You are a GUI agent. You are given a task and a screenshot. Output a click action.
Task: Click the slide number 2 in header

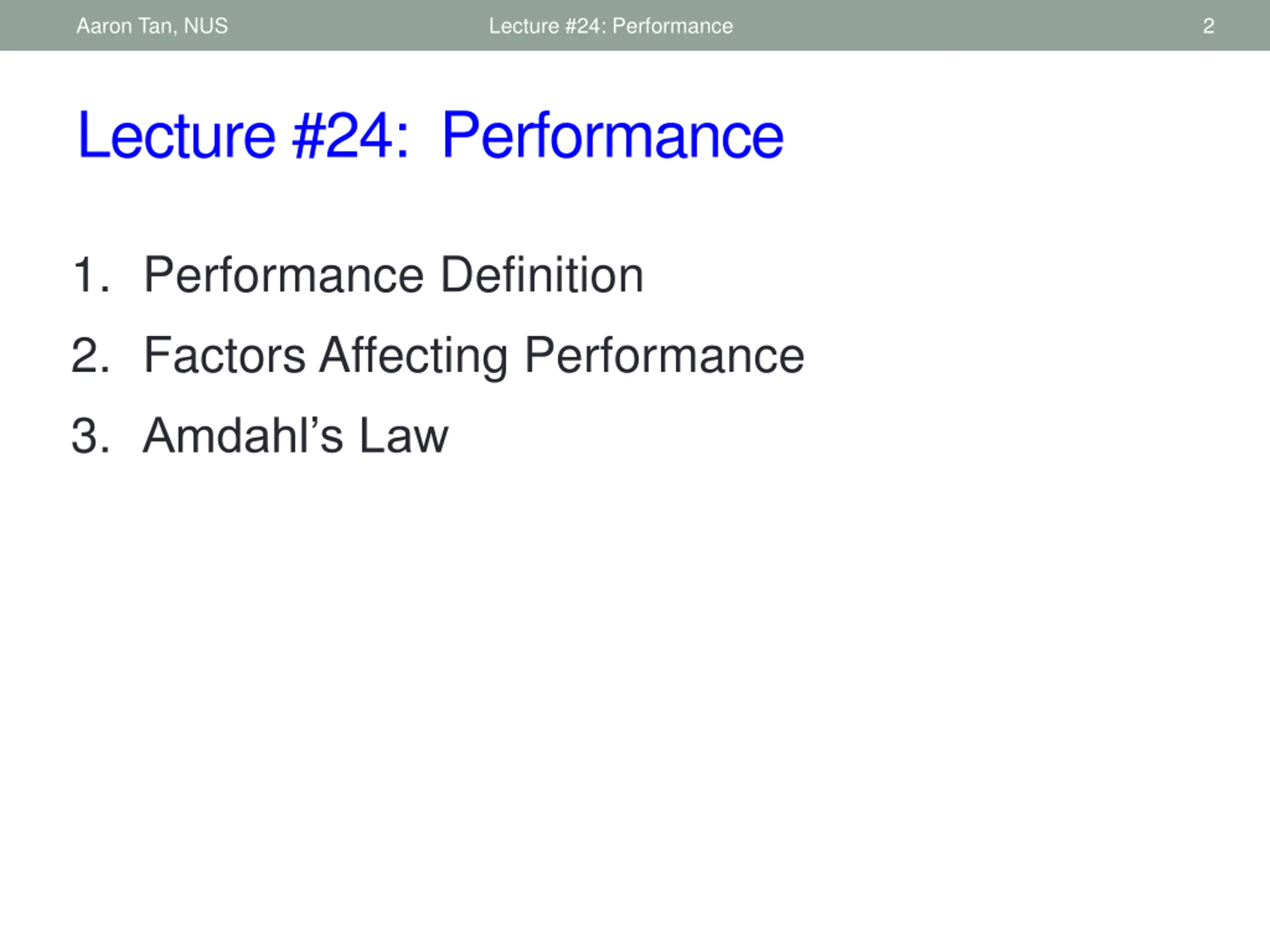coord(1208,26)
